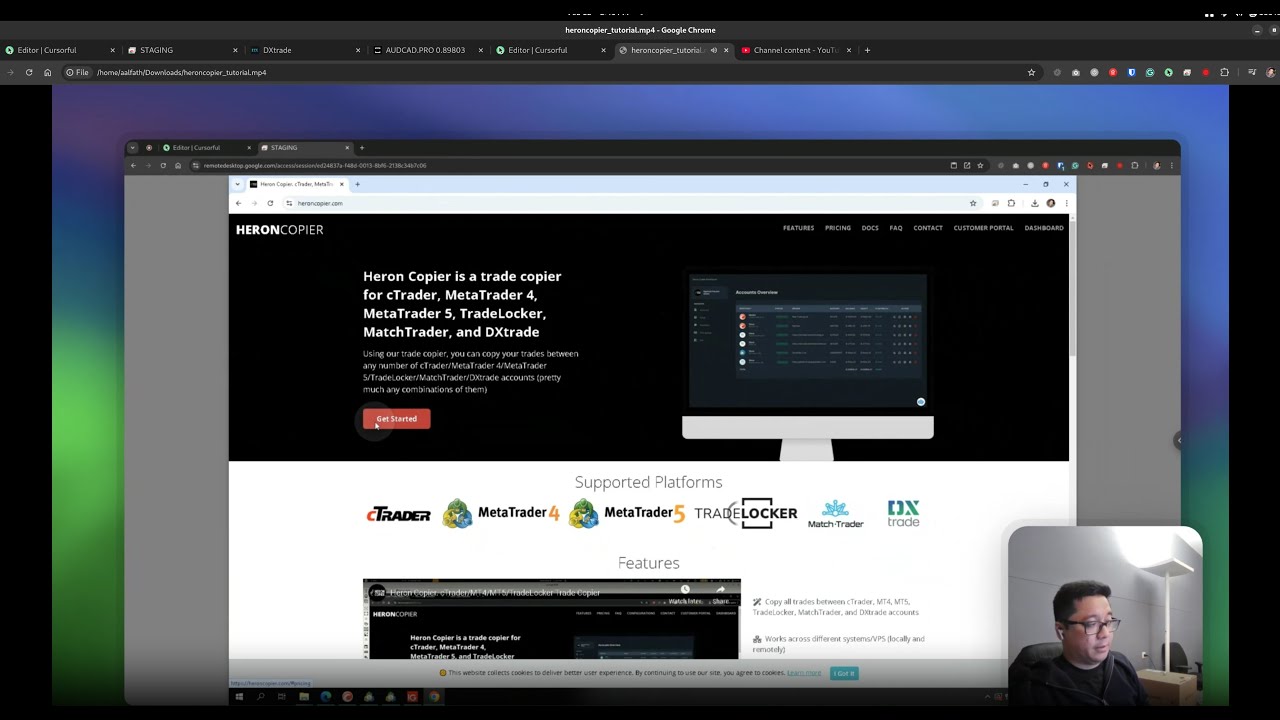
Task: Close the AUDCAD.PRO tab
Action: (x=481, y=50)
